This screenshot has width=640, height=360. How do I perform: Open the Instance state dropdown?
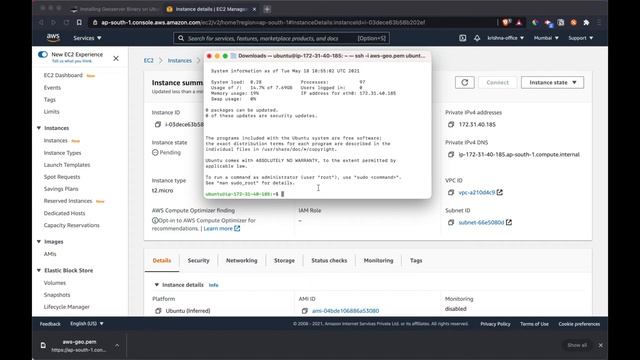click(x=552, y=82)
